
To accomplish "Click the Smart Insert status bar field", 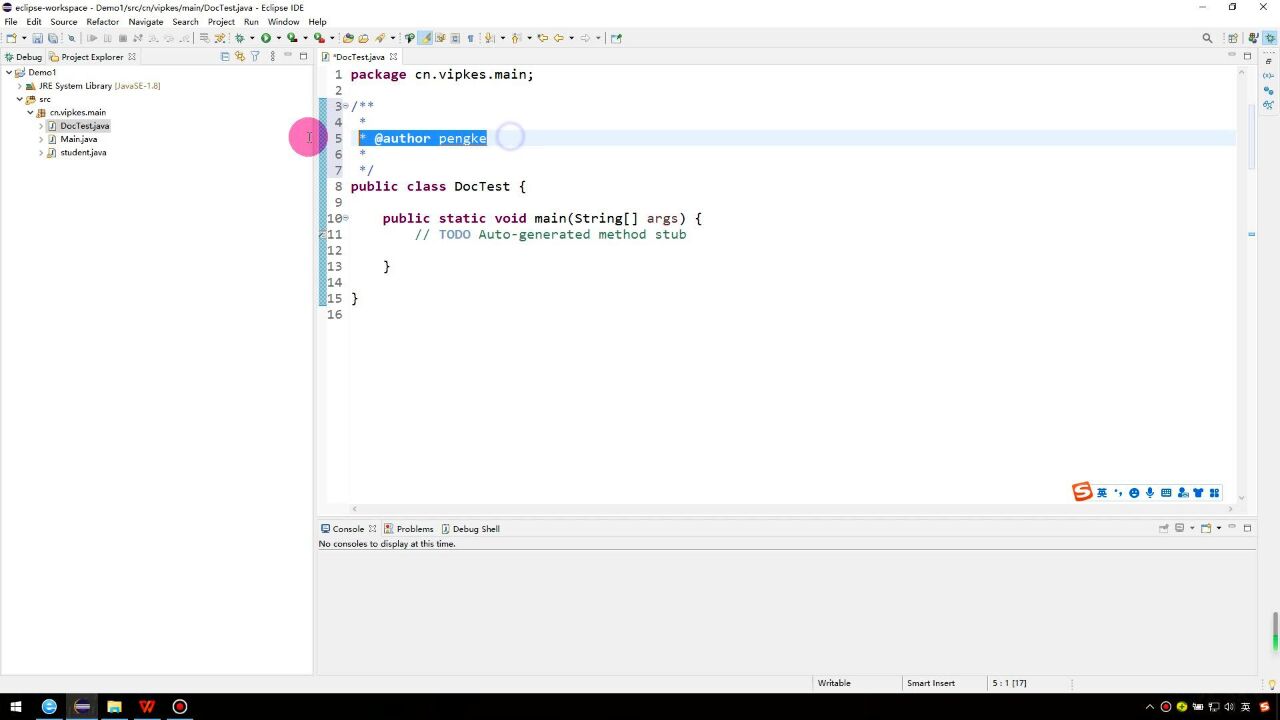I will (x=930, y=683).
